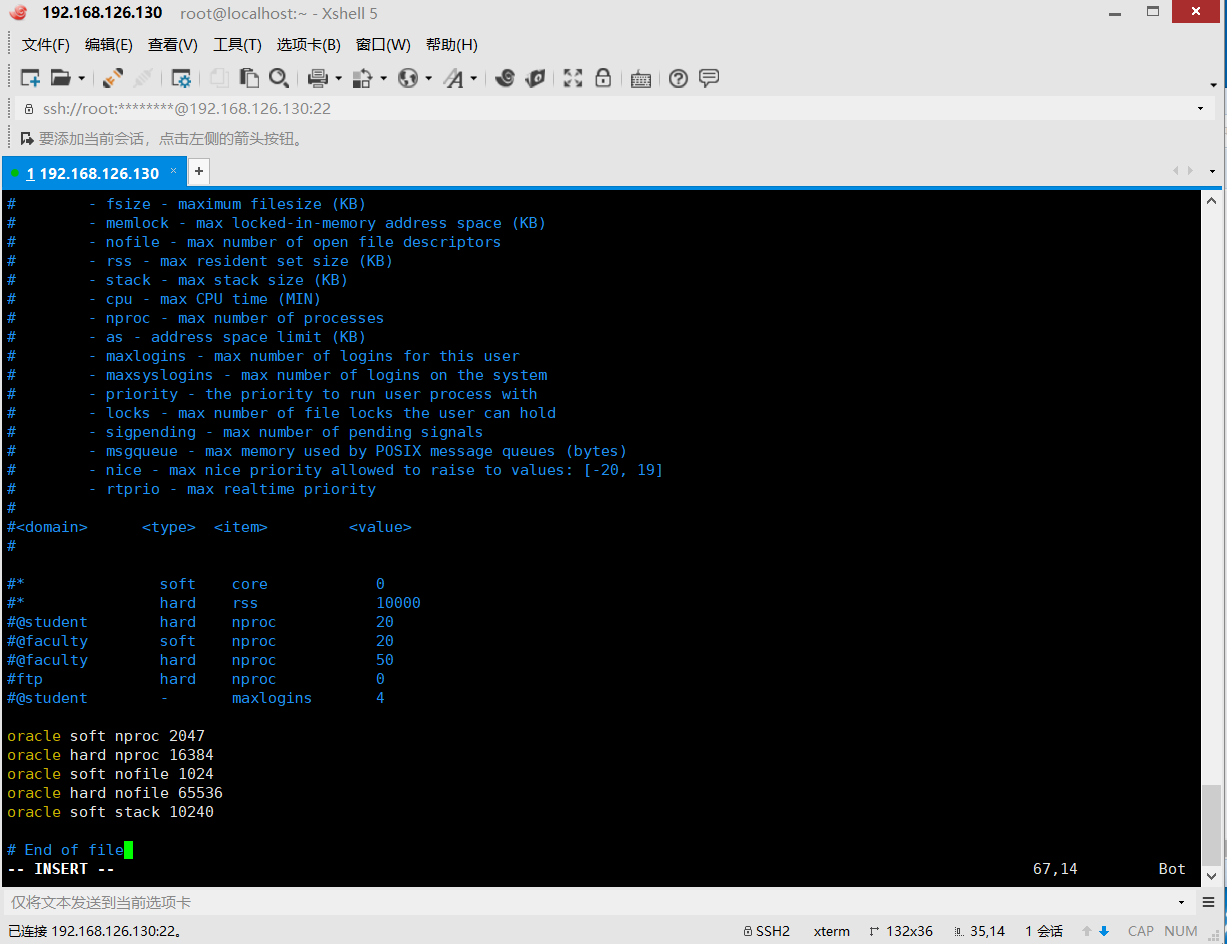Select the 1 192.168.126.130 session tab
1227x944 pixels.
pyautogui.click(x=94, y=172)
